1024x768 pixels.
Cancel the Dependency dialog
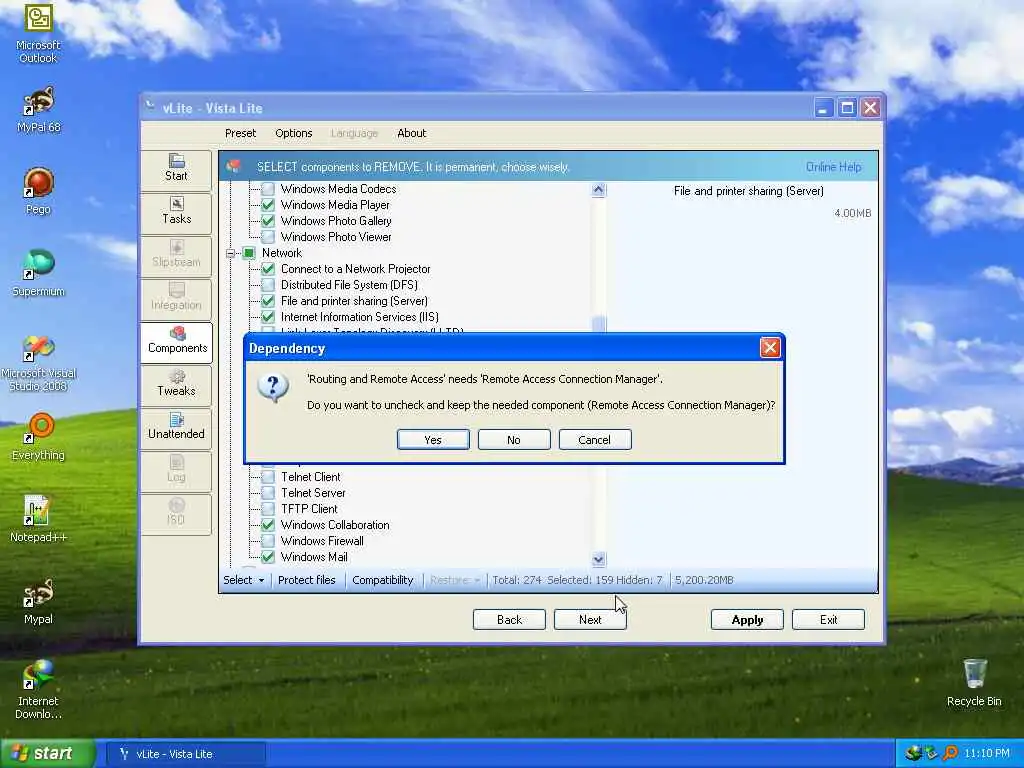595,440
